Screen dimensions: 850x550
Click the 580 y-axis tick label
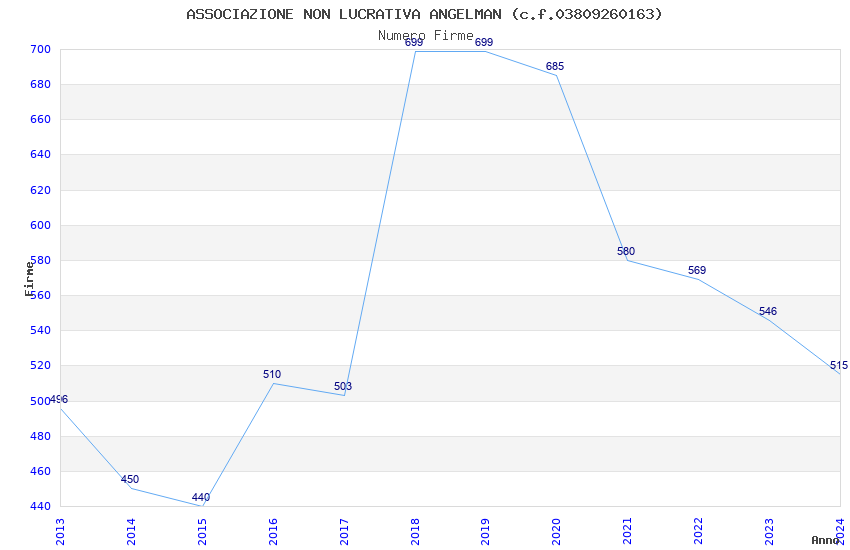[x=41, y=260]
